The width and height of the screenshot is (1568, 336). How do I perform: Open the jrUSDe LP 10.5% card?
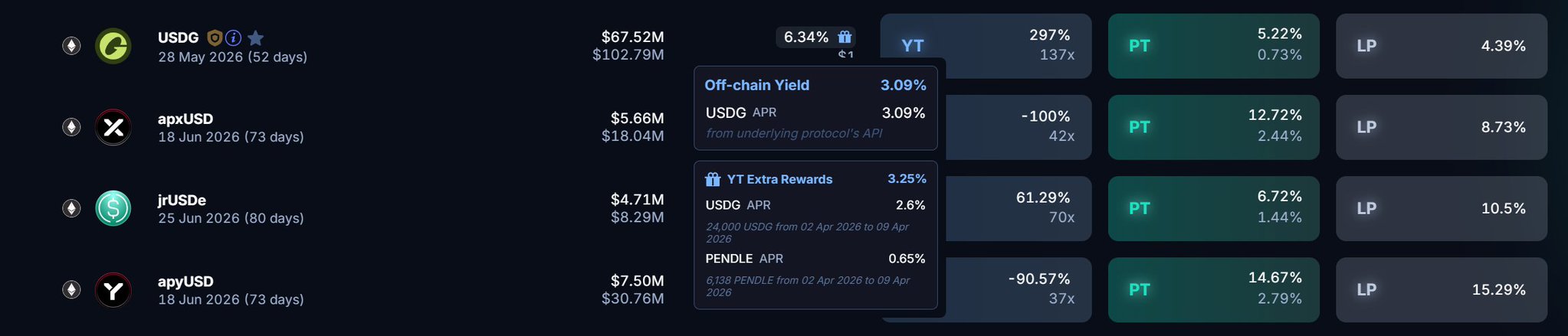coord(1441,208)
